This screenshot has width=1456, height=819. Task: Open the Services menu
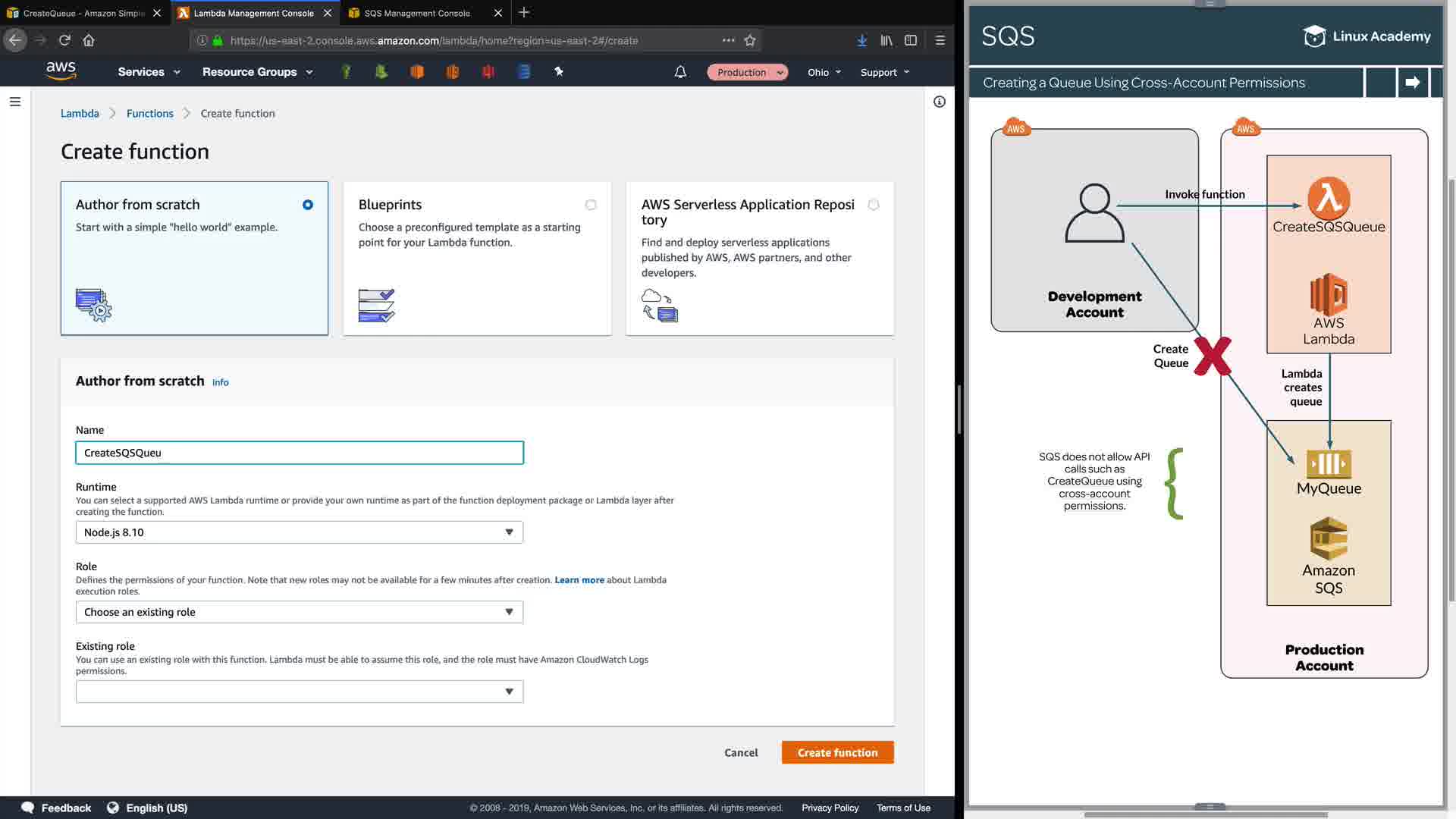click(x=149, y=72)
